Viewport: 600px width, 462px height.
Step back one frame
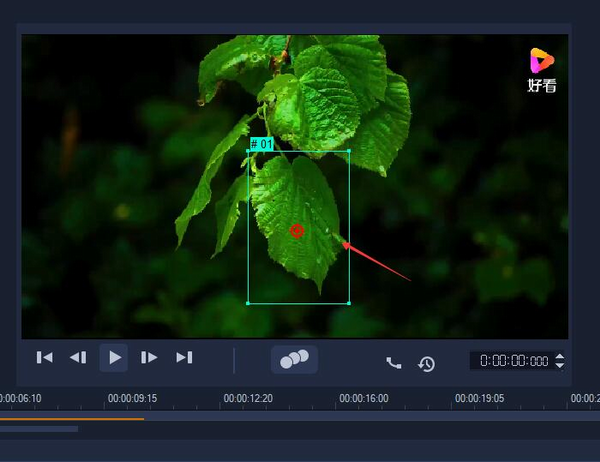[78, 357]
